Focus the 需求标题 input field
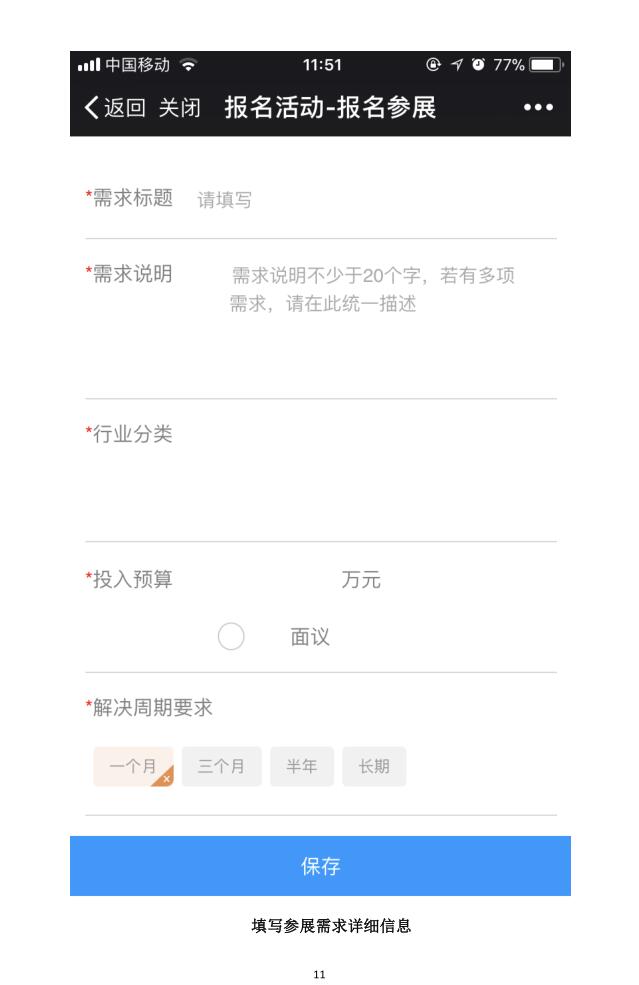The image size is (639, 985). (370, 200)
